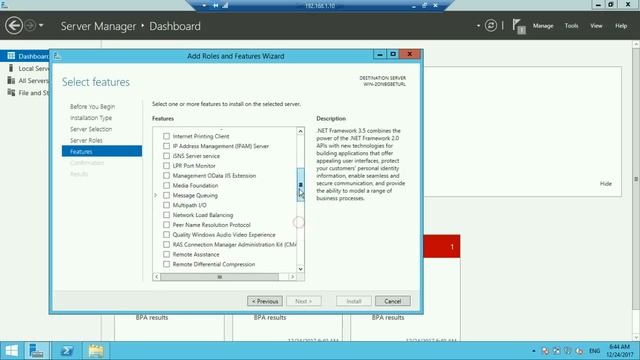Click the remote session signal icon
The width and height of the screenshot is (640, 360).
point(225,5)
